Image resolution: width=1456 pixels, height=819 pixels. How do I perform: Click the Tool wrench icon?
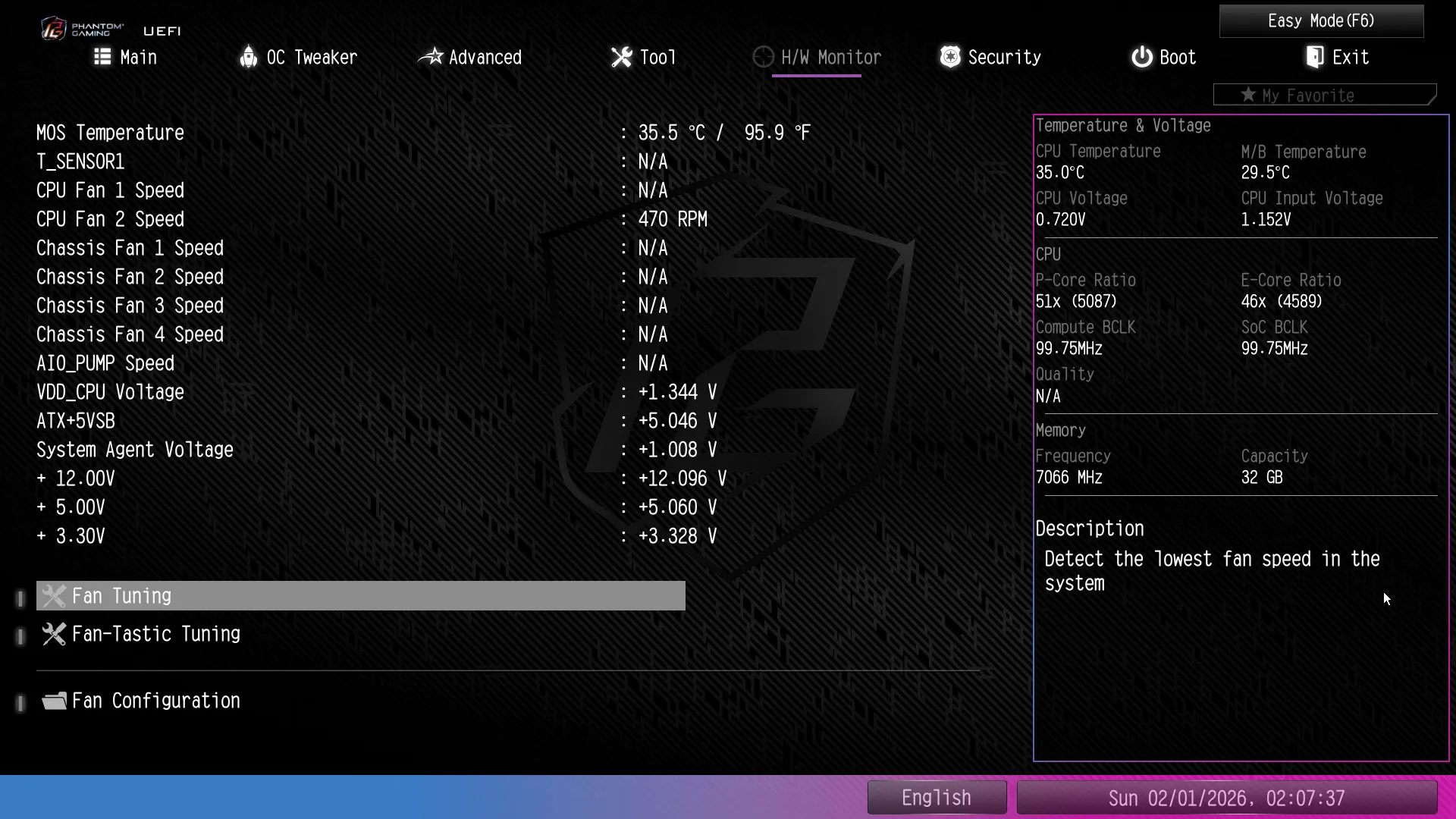[x=621, y=57]
